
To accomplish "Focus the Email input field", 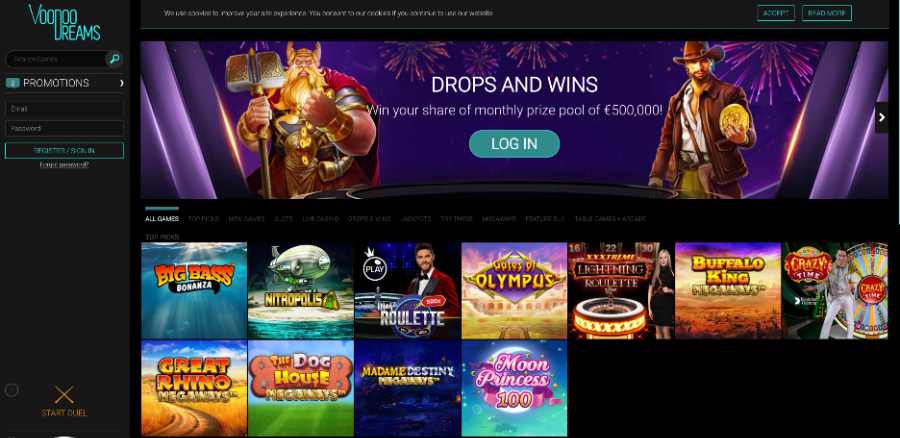I will pyautogui.click(x=64, y=108).
